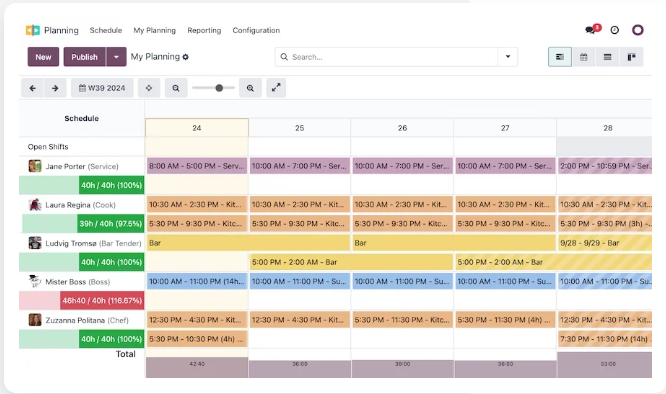
Task: Go to the previous week arrow
Action: pos(32,88)
